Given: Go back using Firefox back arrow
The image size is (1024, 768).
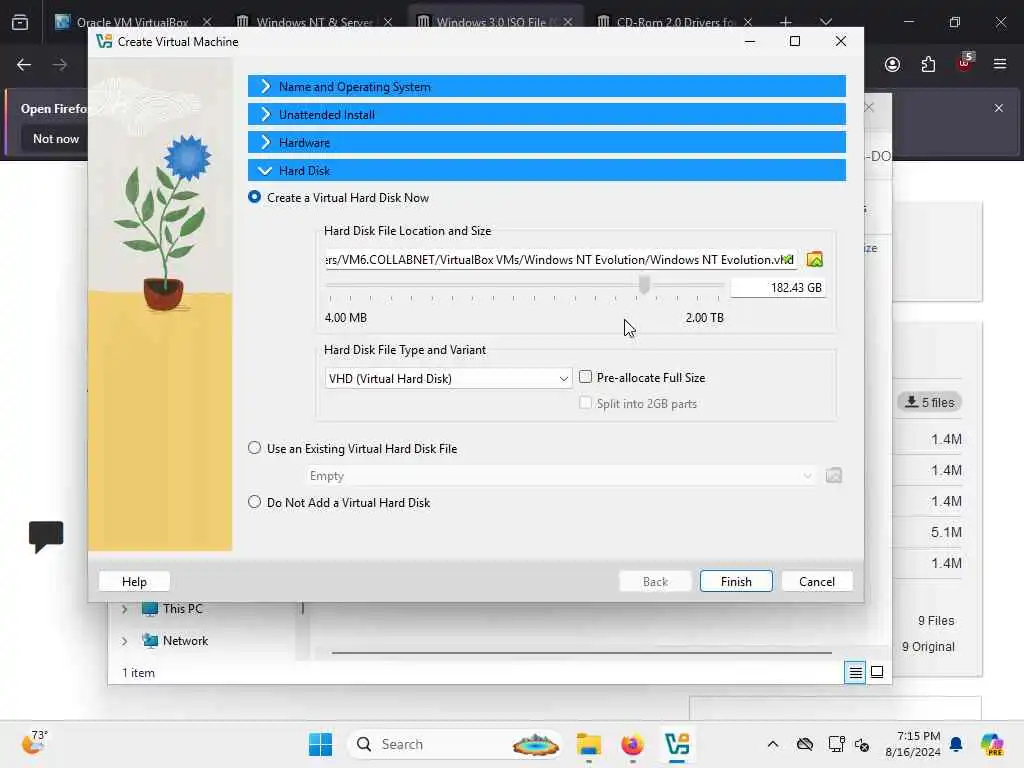Looking at the screenshot, I should pyautogui.click(x=24, y=64).
